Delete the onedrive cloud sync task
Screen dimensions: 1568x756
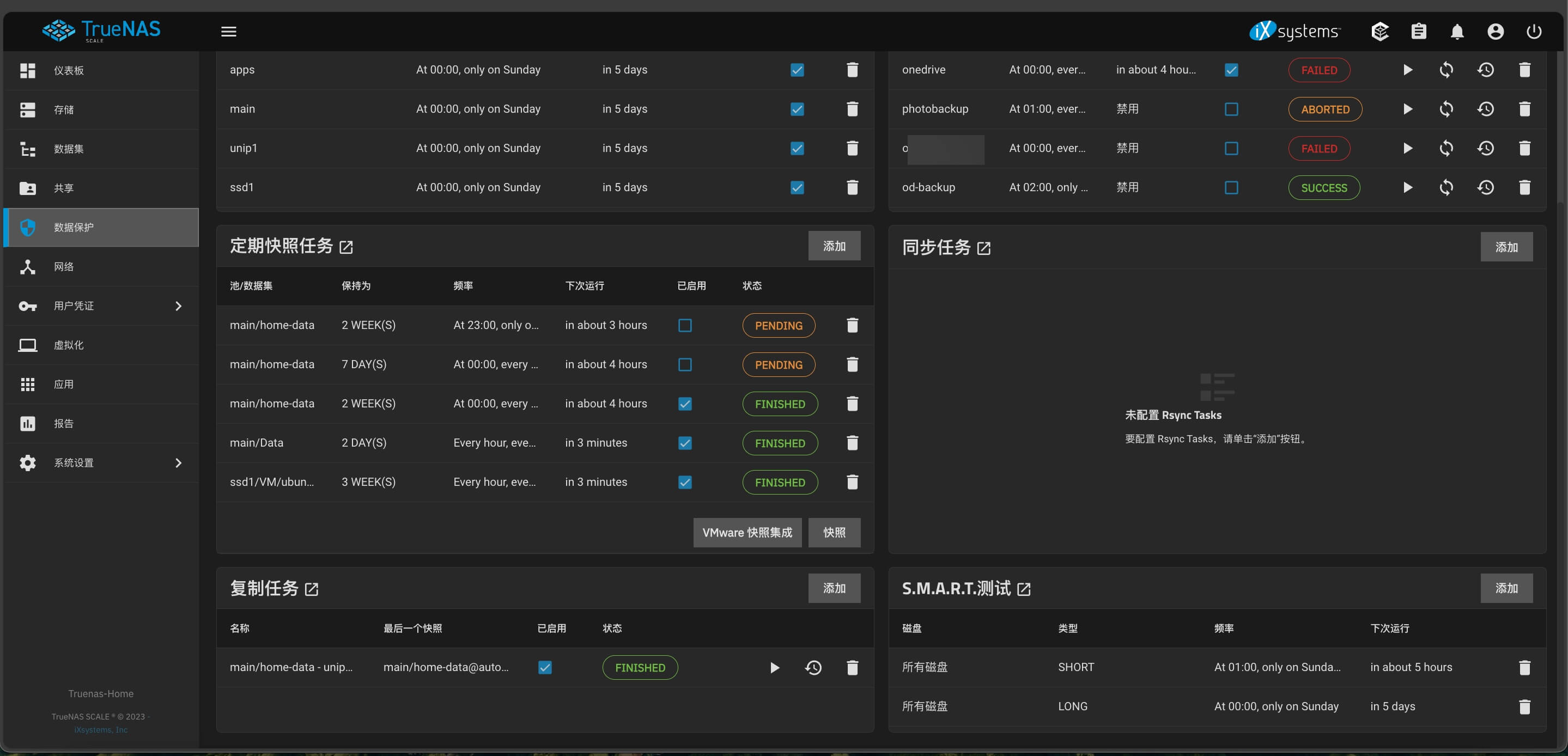pyautogui.click(x=1524, y=69)
